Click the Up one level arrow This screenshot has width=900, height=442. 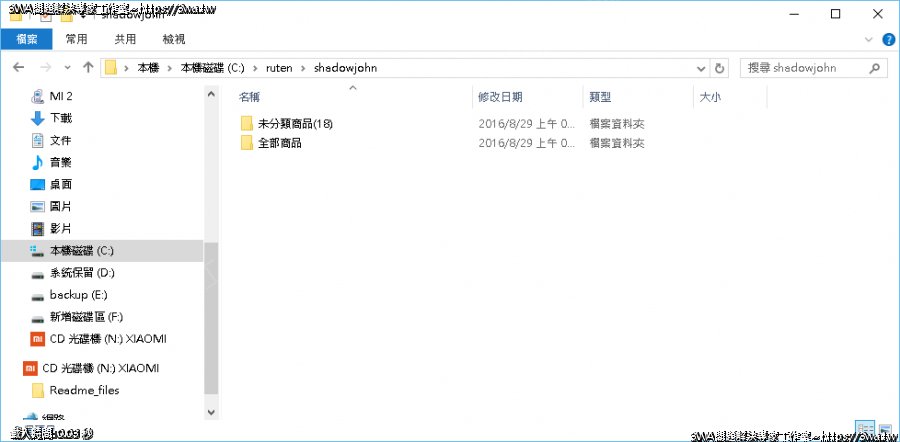coord(88,68)
